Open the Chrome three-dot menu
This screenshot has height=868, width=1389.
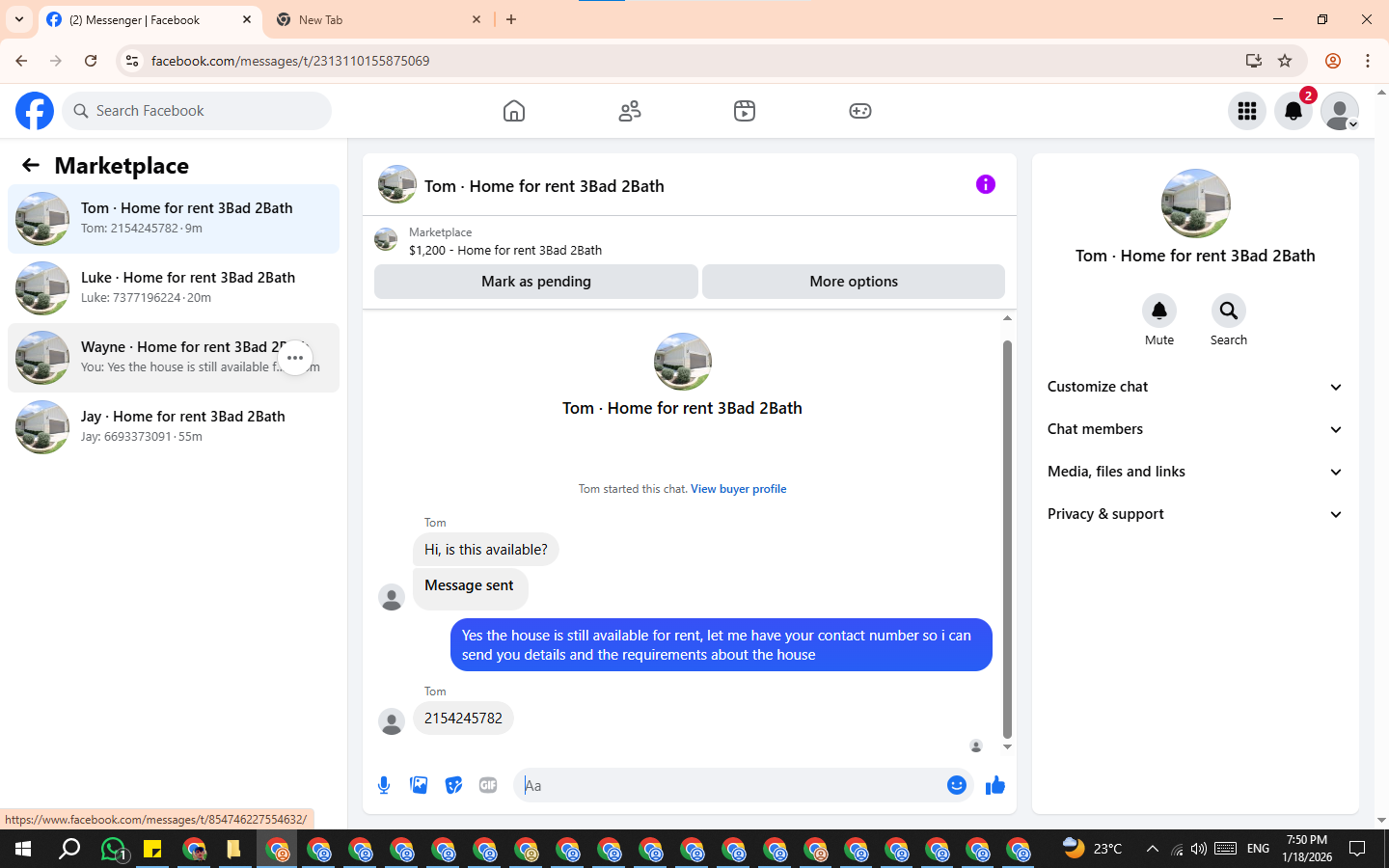pos(1368,61)
